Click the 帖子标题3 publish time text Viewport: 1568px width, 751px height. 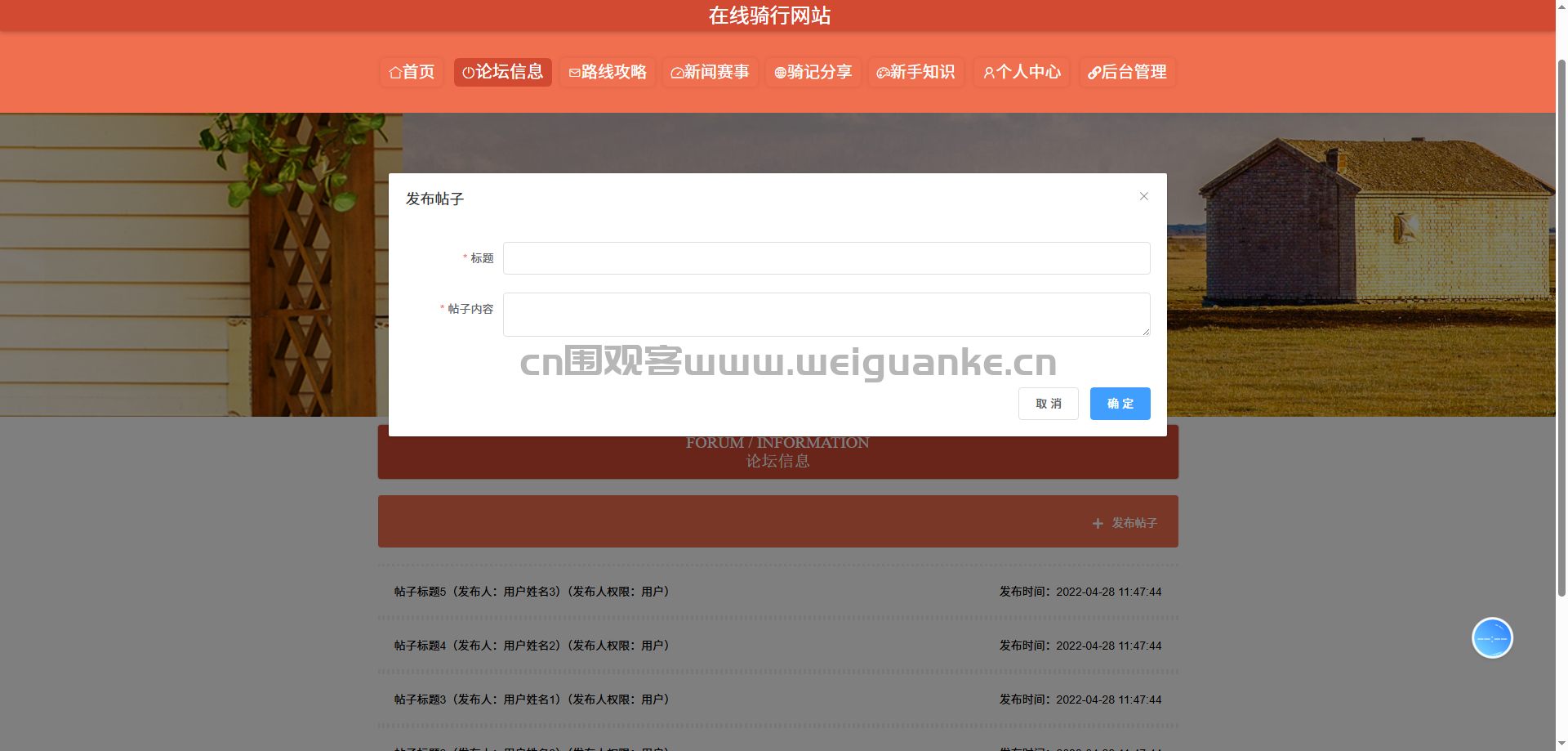pos(1080,700)
